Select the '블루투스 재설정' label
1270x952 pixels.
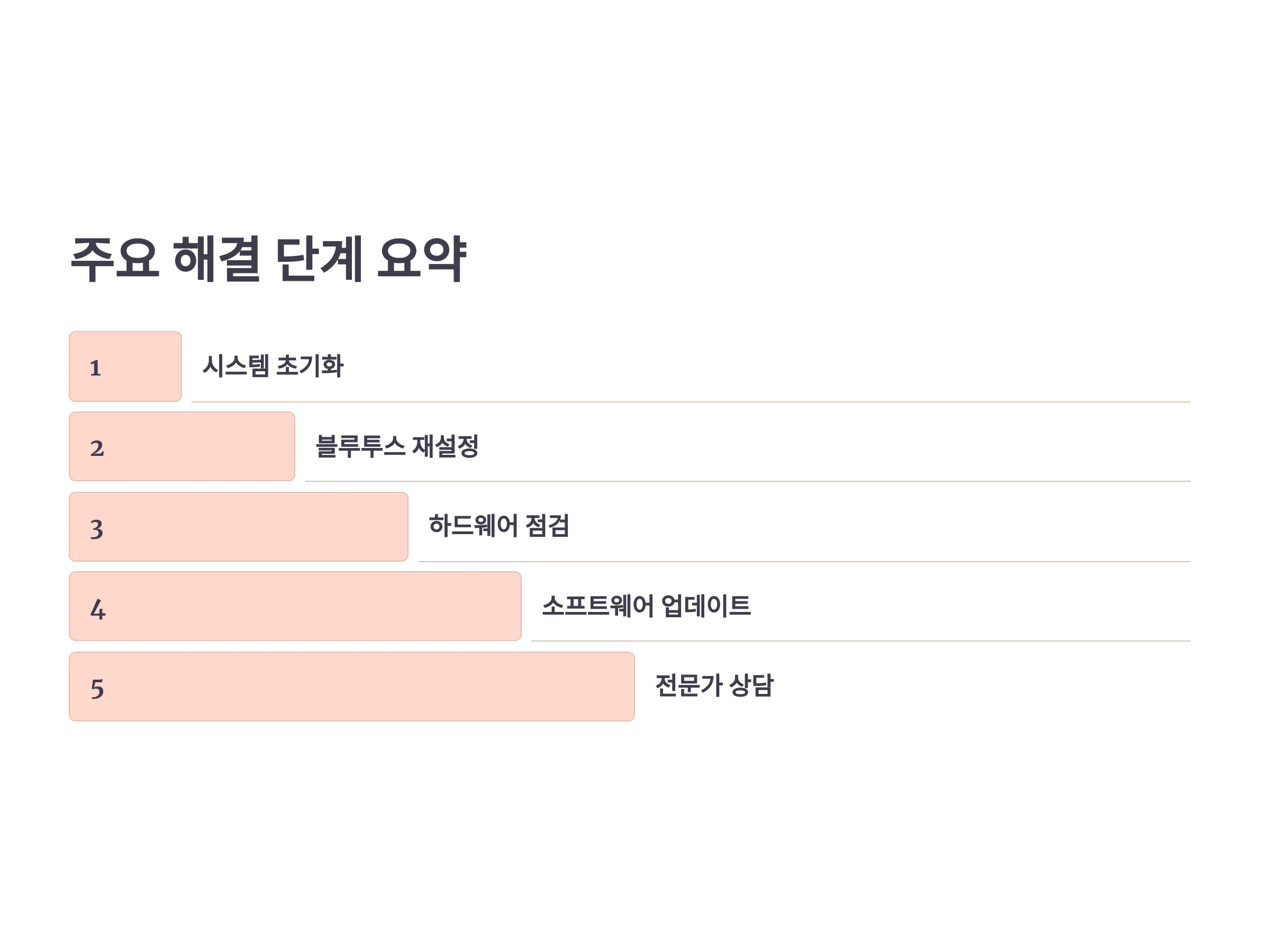(x=397, y=446)
